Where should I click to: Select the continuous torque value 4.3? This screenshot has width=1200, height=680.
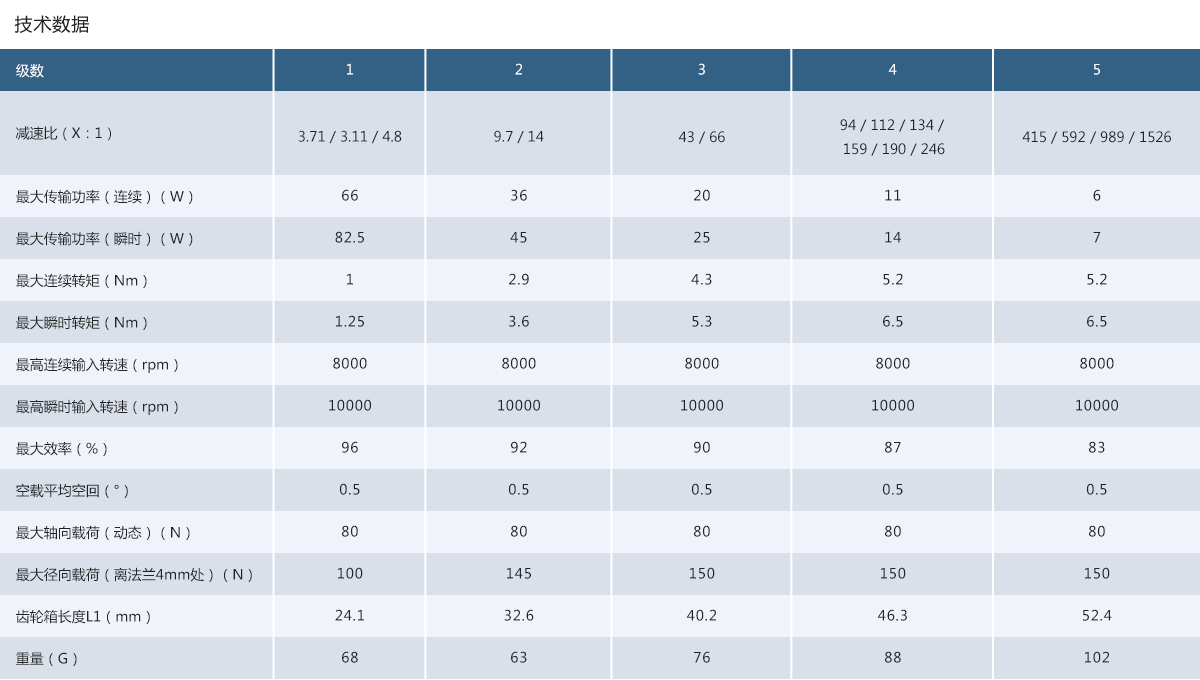pos(701,280)
